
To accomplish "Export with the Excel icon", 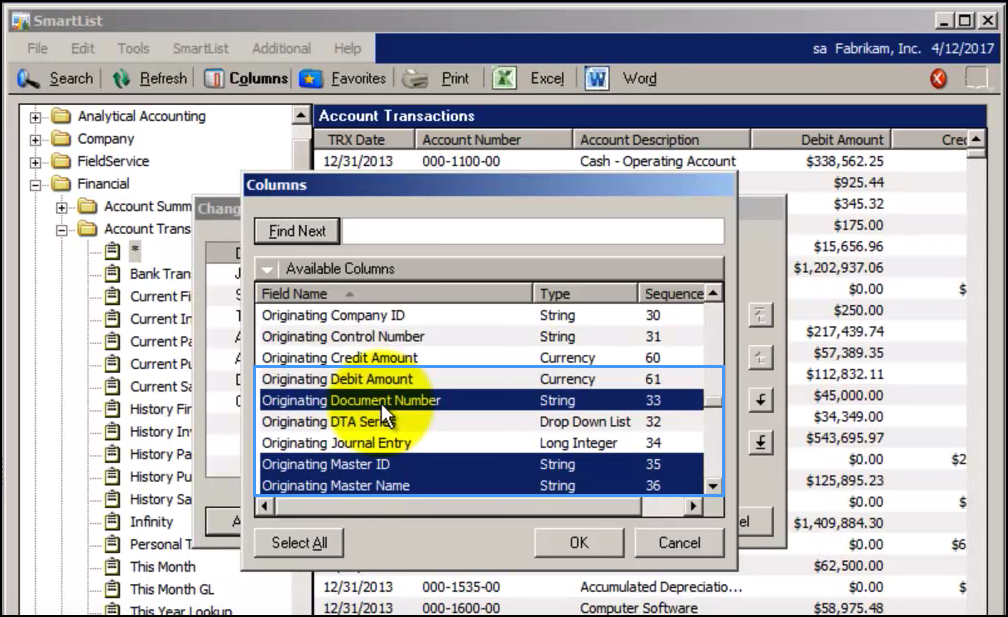I will click(x=505, y=78).
